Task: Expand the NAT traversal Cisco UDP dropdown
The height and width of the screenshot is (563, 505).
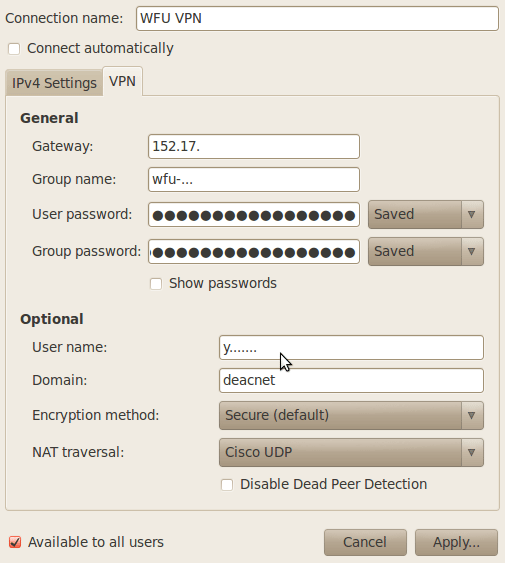Action: pos(351,452)
